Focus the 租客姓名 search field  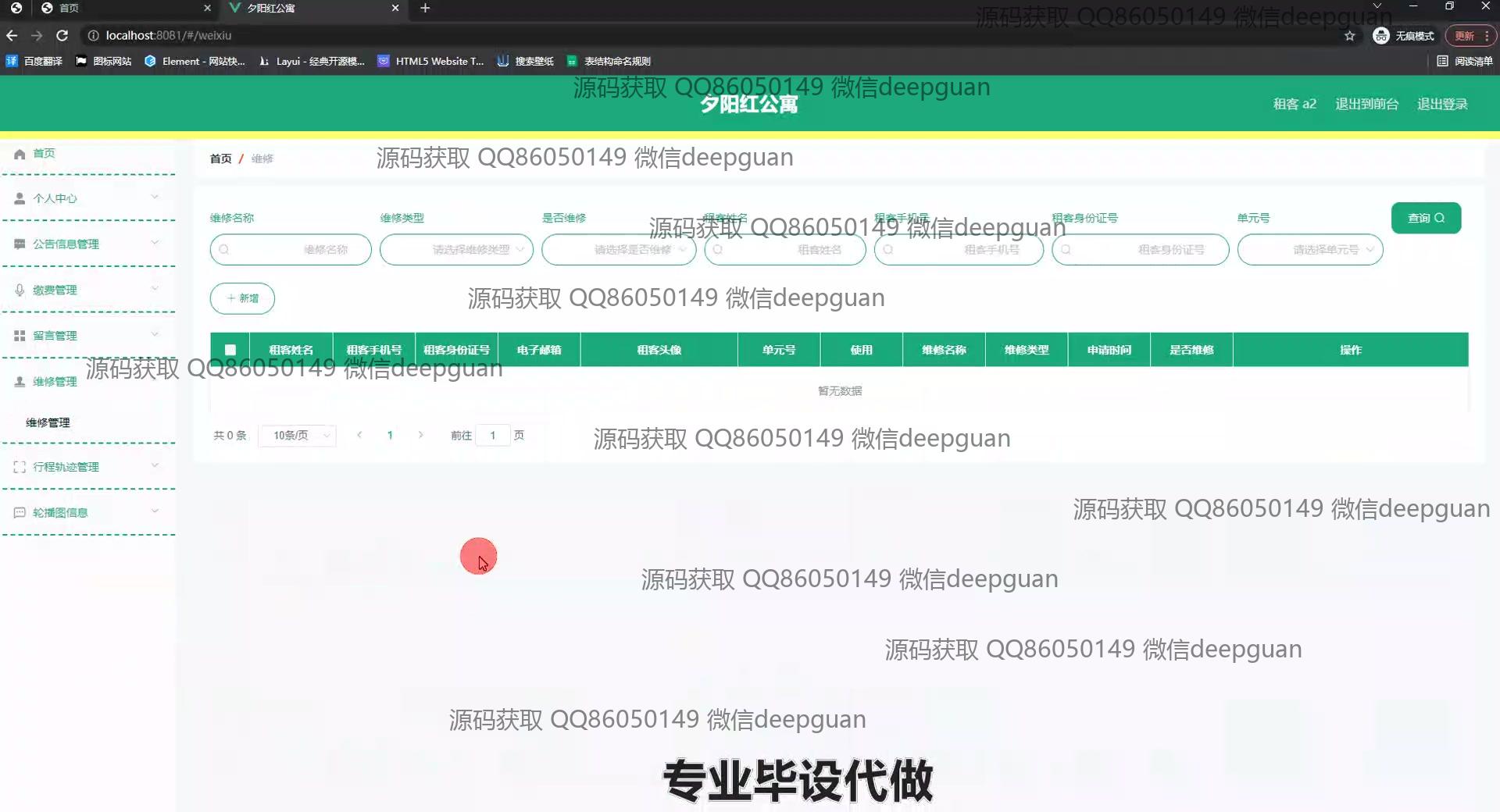[785, 250]
